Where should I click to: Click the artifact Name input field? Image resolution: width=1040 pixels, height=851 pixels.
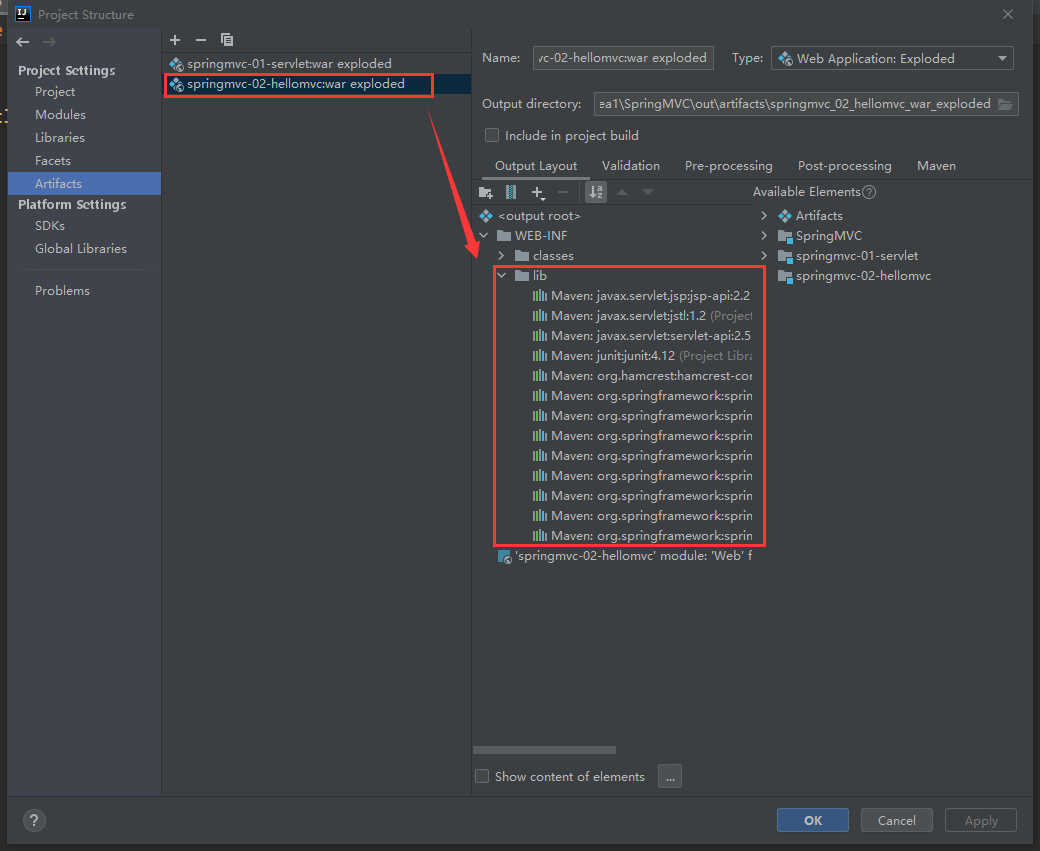click(623, 58)
